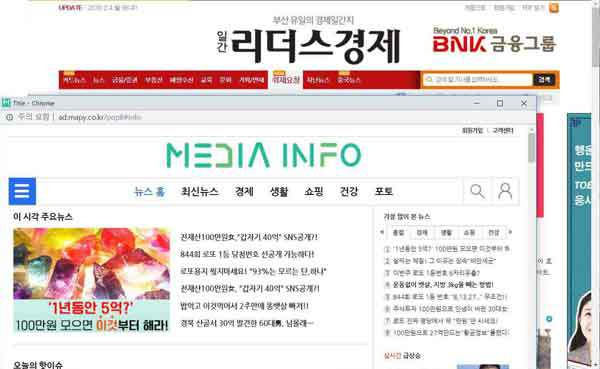The image size is (600, 369).
Task: Select the 쇼핑 tab in the main navigation
Action: (314, 191)
